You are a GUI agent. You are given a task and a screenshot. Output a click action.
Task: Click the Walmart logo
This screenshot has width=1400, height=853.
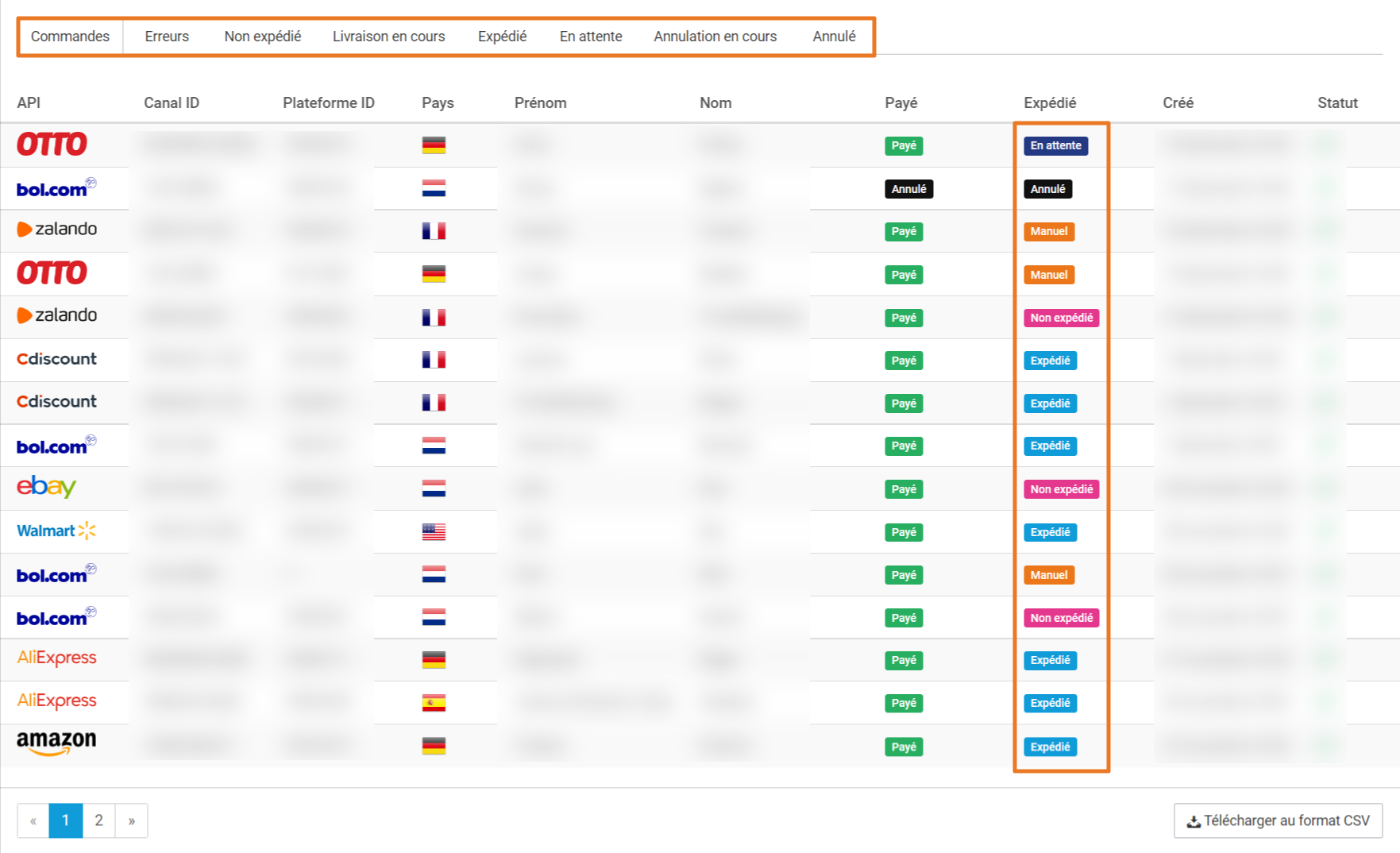56,531
